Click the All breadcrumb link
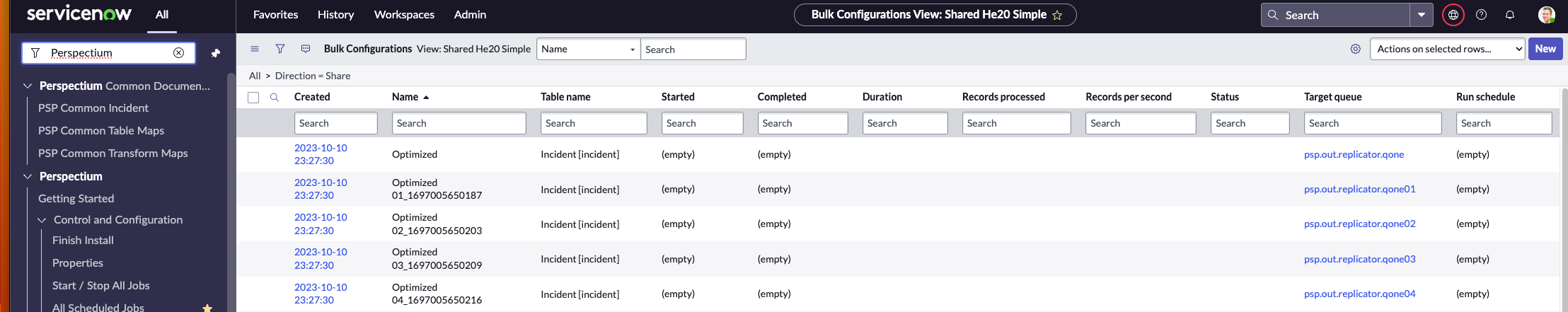The height and width of the screenshot is (312, 1568). [x=255, y=76]
